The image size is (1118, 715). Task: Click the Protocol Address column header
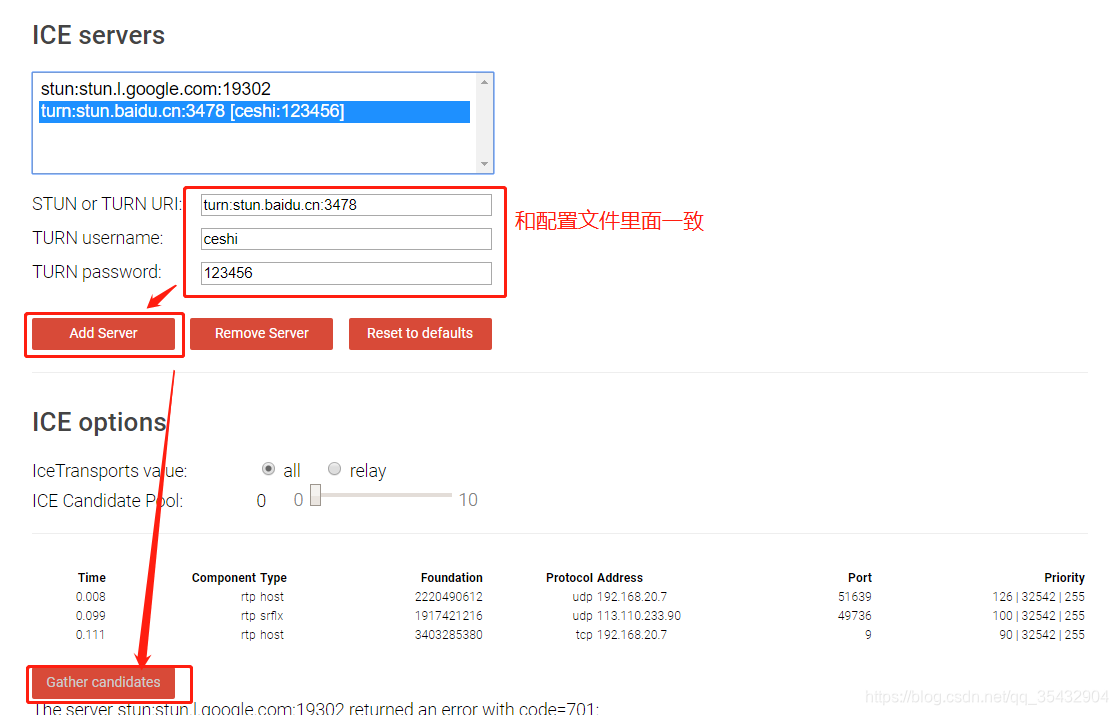pyautogui.click(x=594, y=577)
